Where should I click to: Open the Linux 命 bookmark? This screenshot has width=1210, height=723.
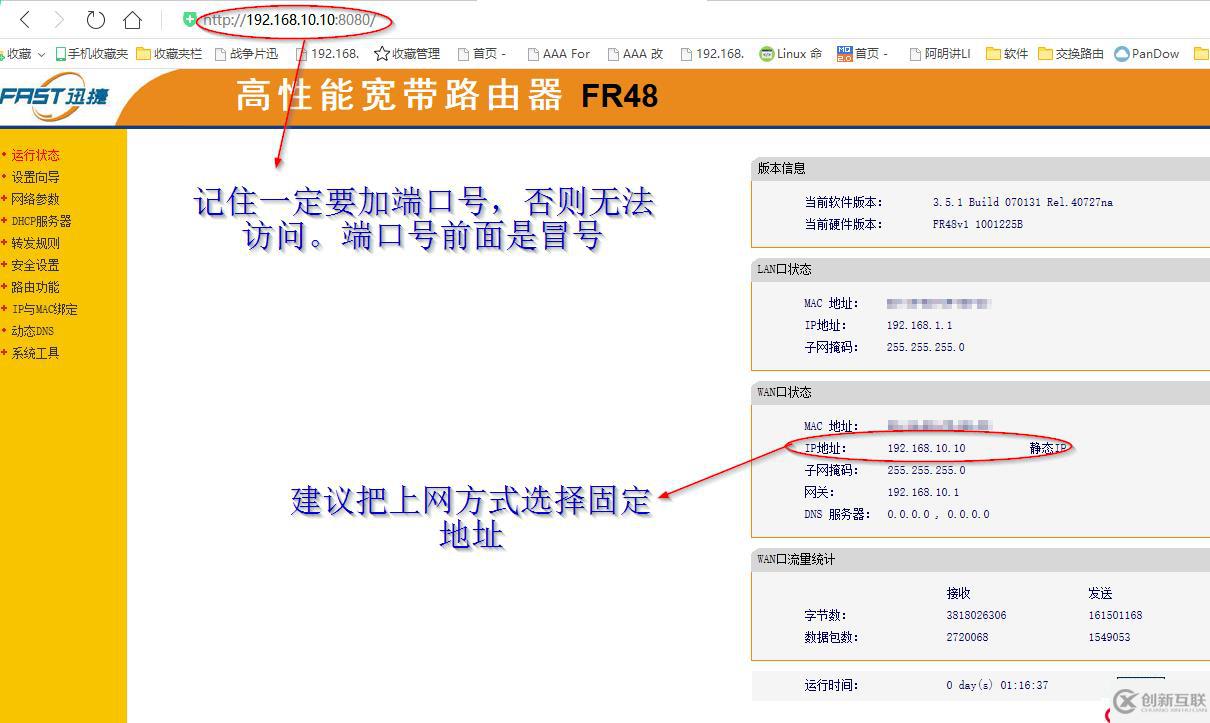tap(790, 54)
